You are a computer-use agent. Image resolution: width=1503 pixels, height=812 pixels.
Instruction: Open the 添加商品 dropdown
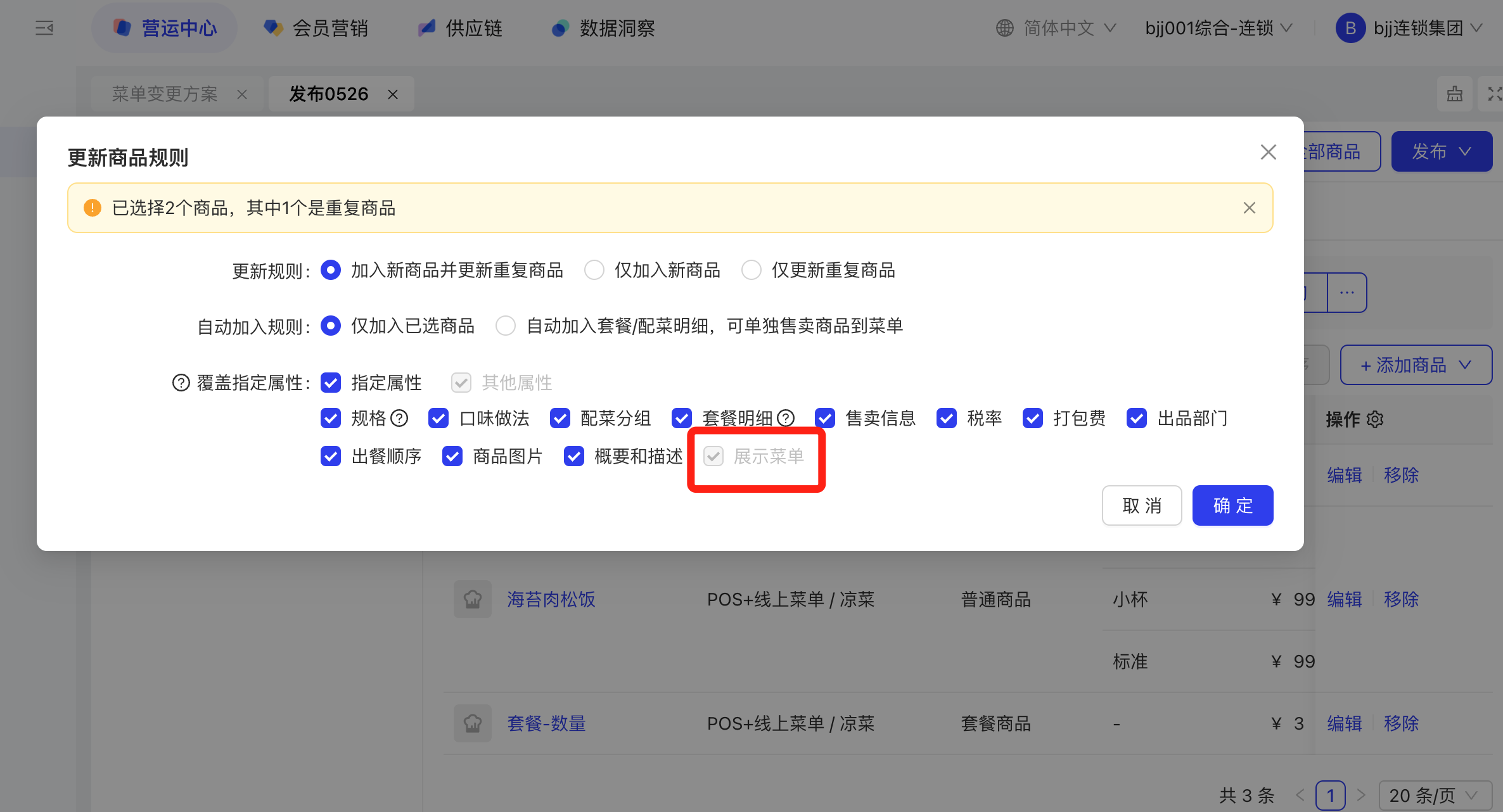coord(1416,365)
